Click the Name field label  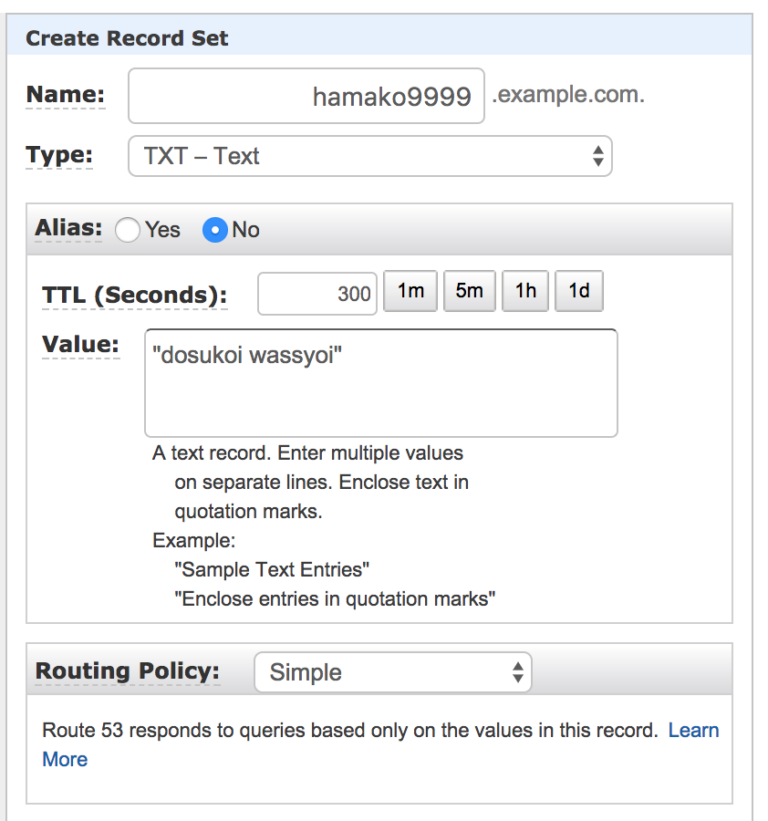[x=65, y=95]
